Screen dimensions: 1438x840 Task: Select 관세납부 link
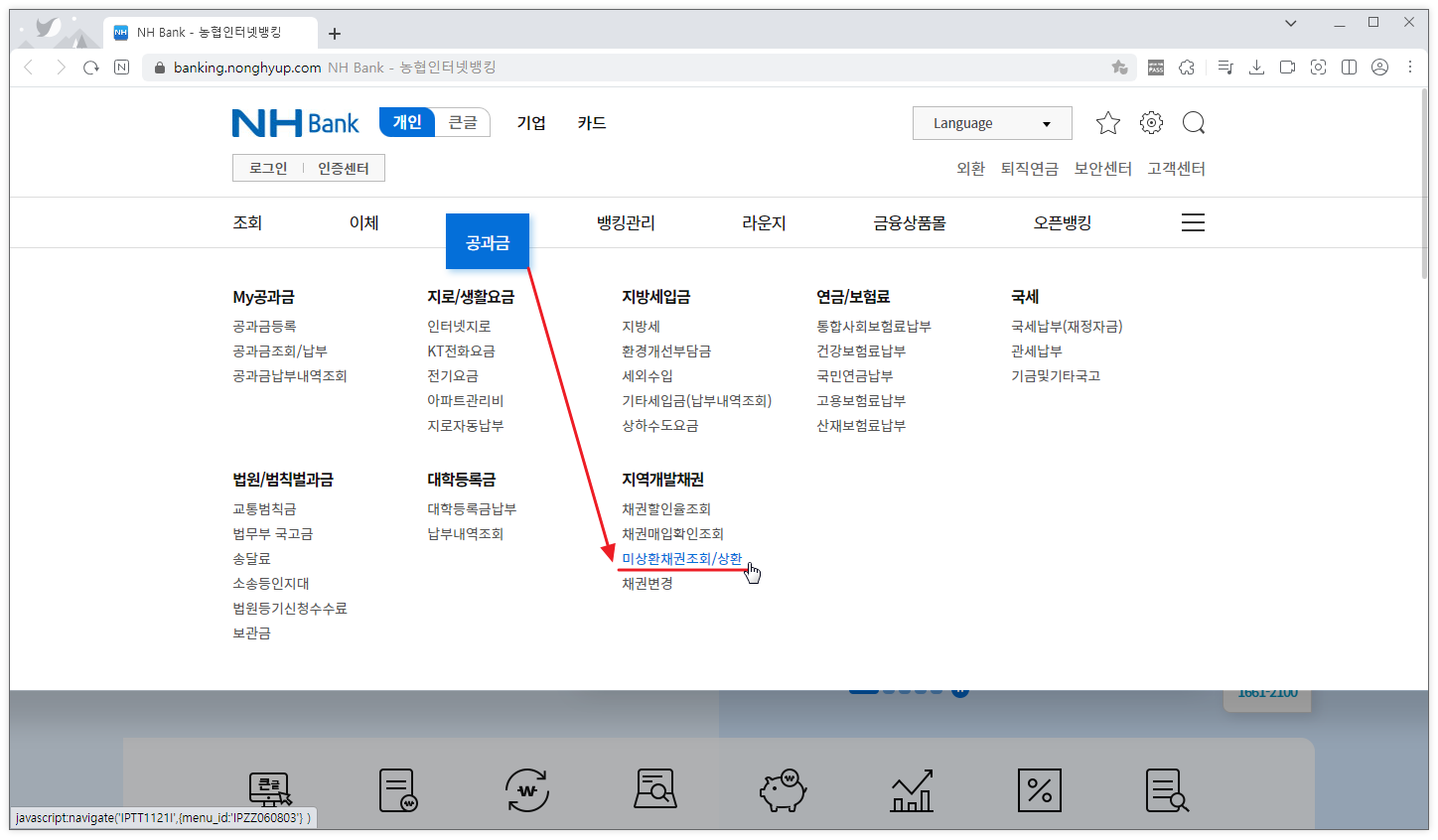[1037, 351]
